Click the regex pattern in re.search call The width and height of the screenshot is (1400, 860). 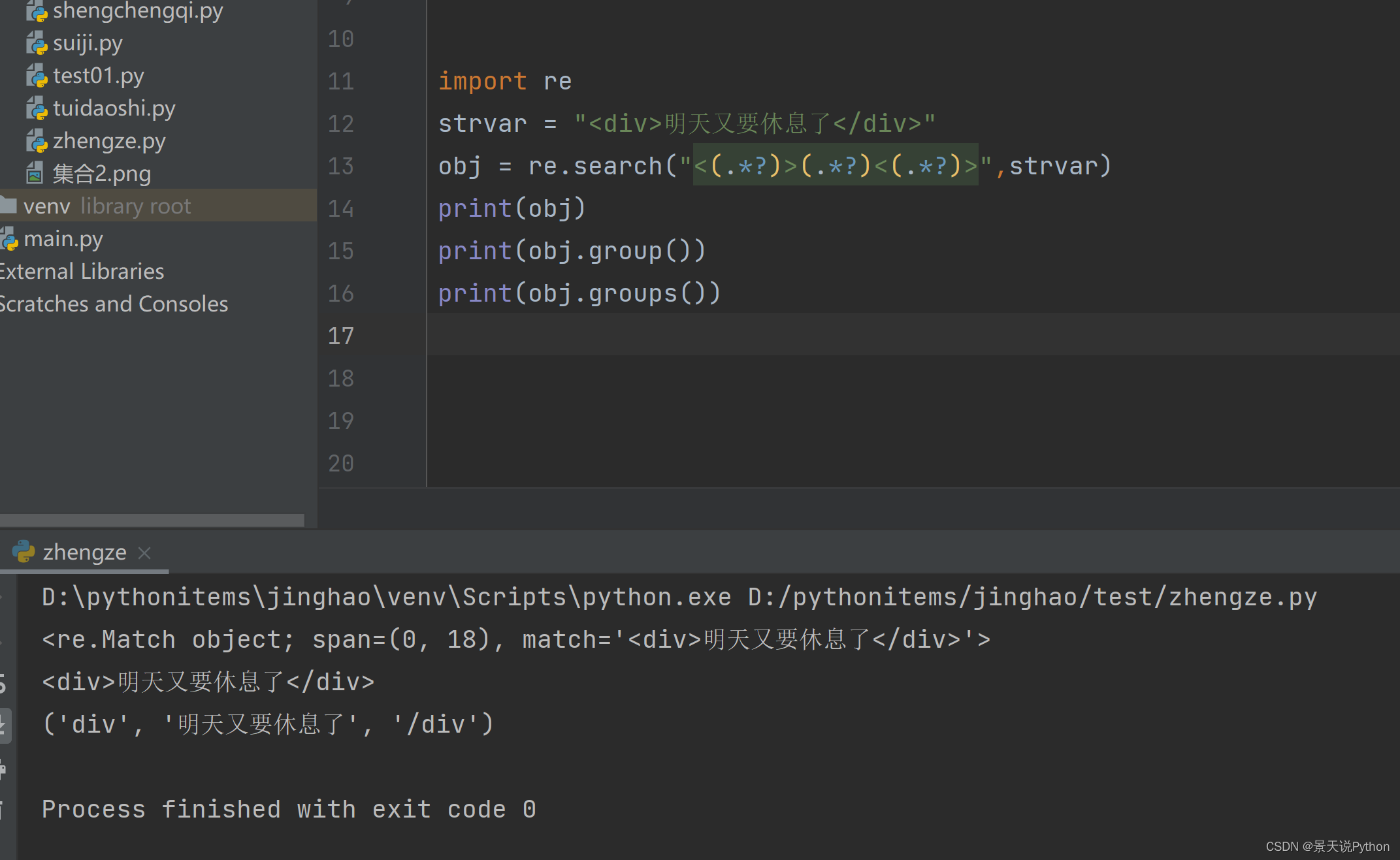[x=836, y=165]
